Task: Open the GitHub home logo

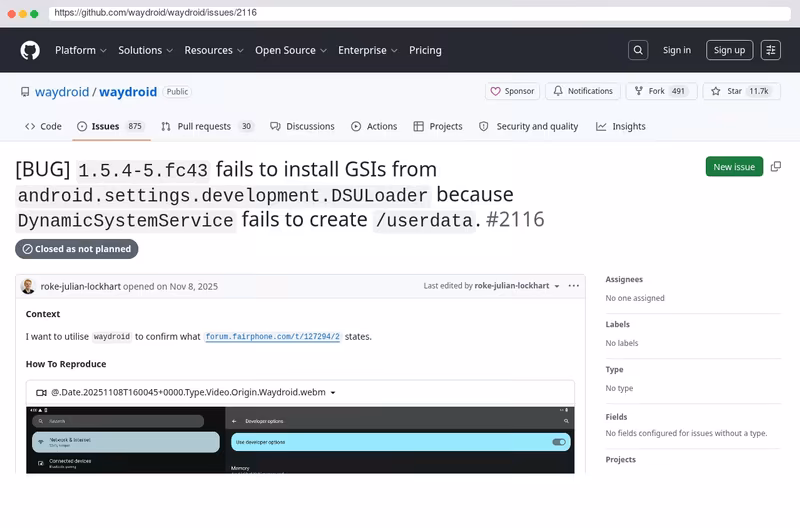Action: coord(30,50)
